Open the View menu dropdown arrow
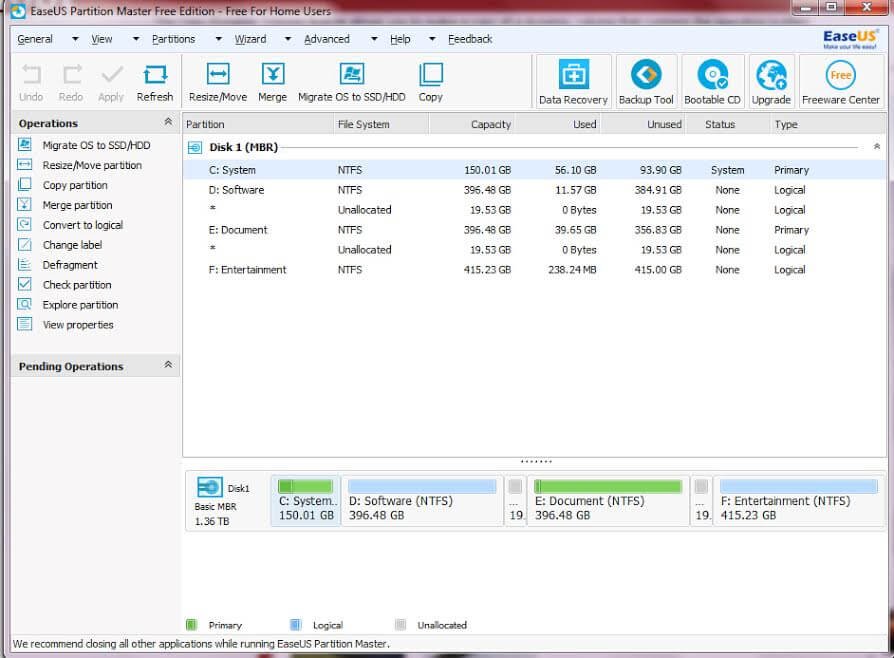894x658 pixels. point(136,39)
